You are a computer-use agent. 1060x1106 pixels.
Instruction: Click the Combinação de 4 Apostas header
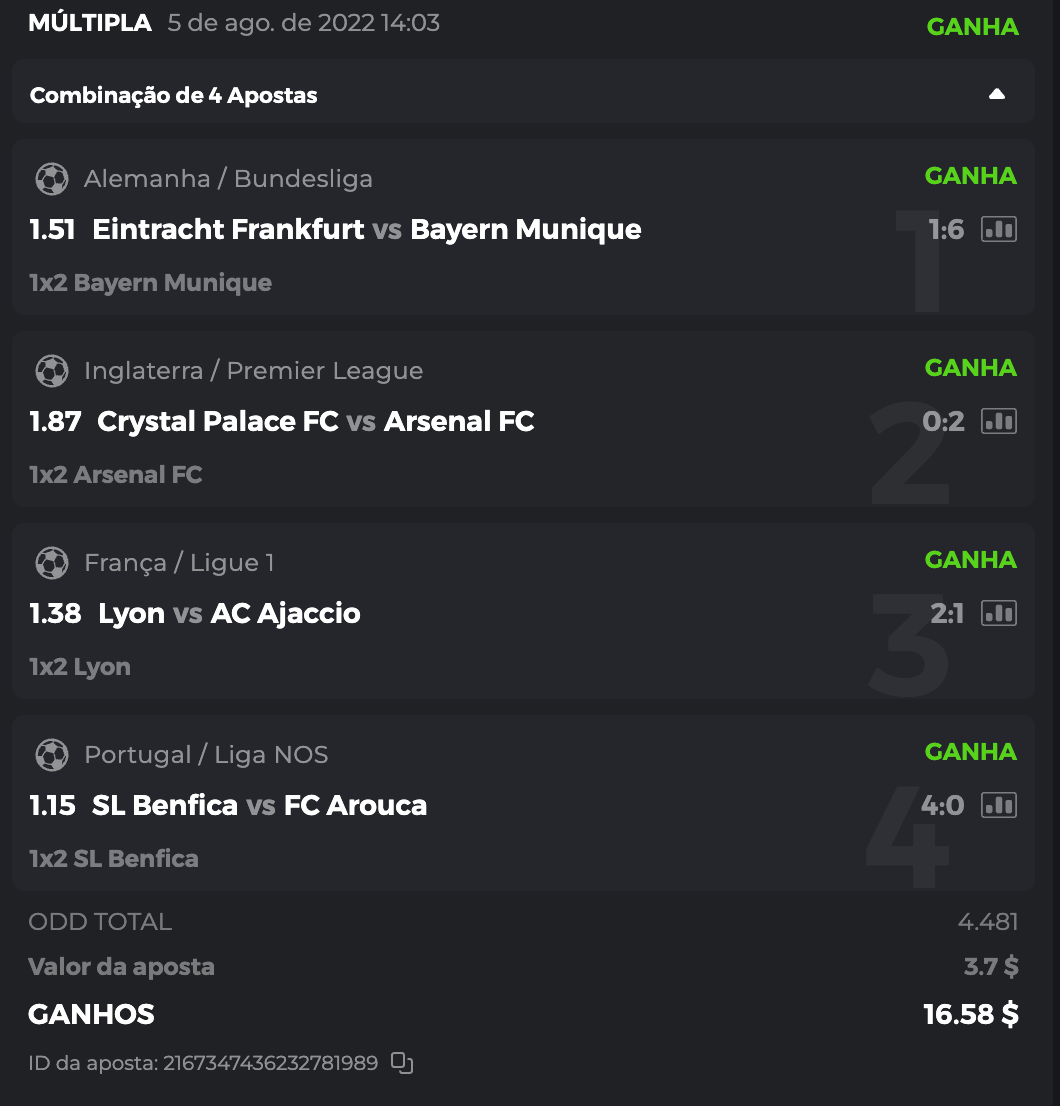(174, 96)
